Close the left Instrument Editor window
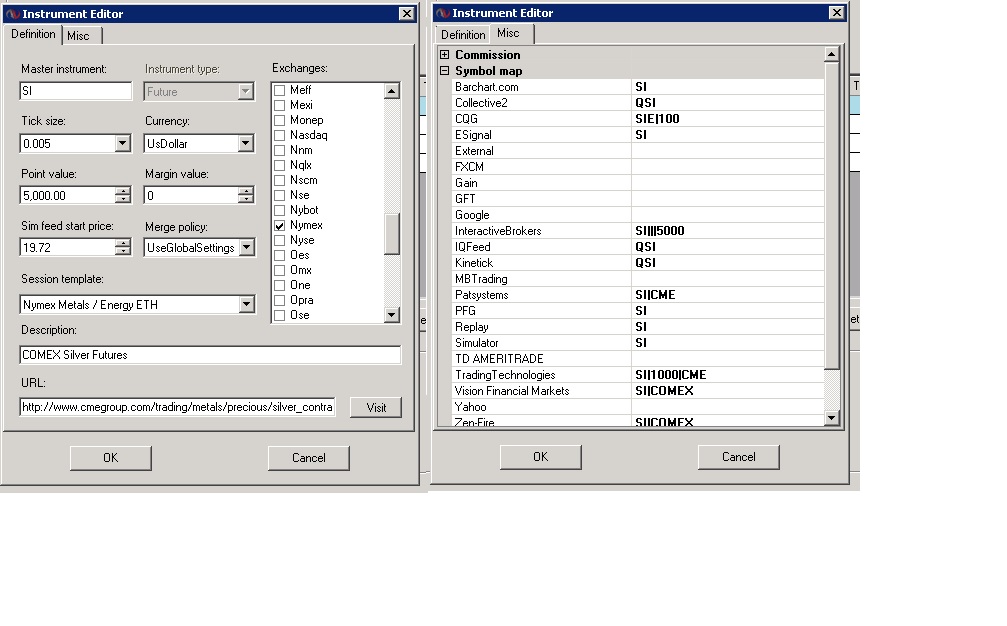The width and height of the screenshot is (1007, 626). coord(407,13)
